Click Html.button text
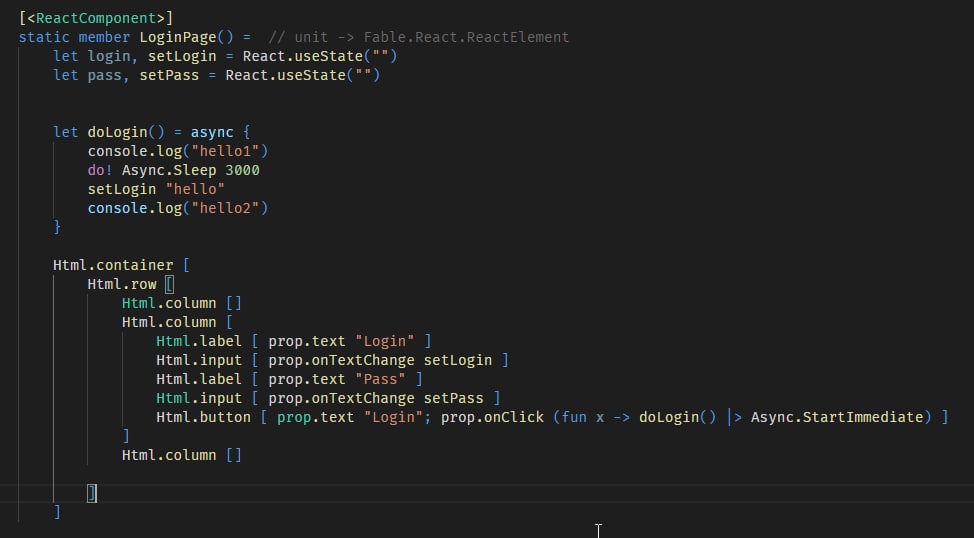This screenshot has height=538, width=974. (203, 417)
